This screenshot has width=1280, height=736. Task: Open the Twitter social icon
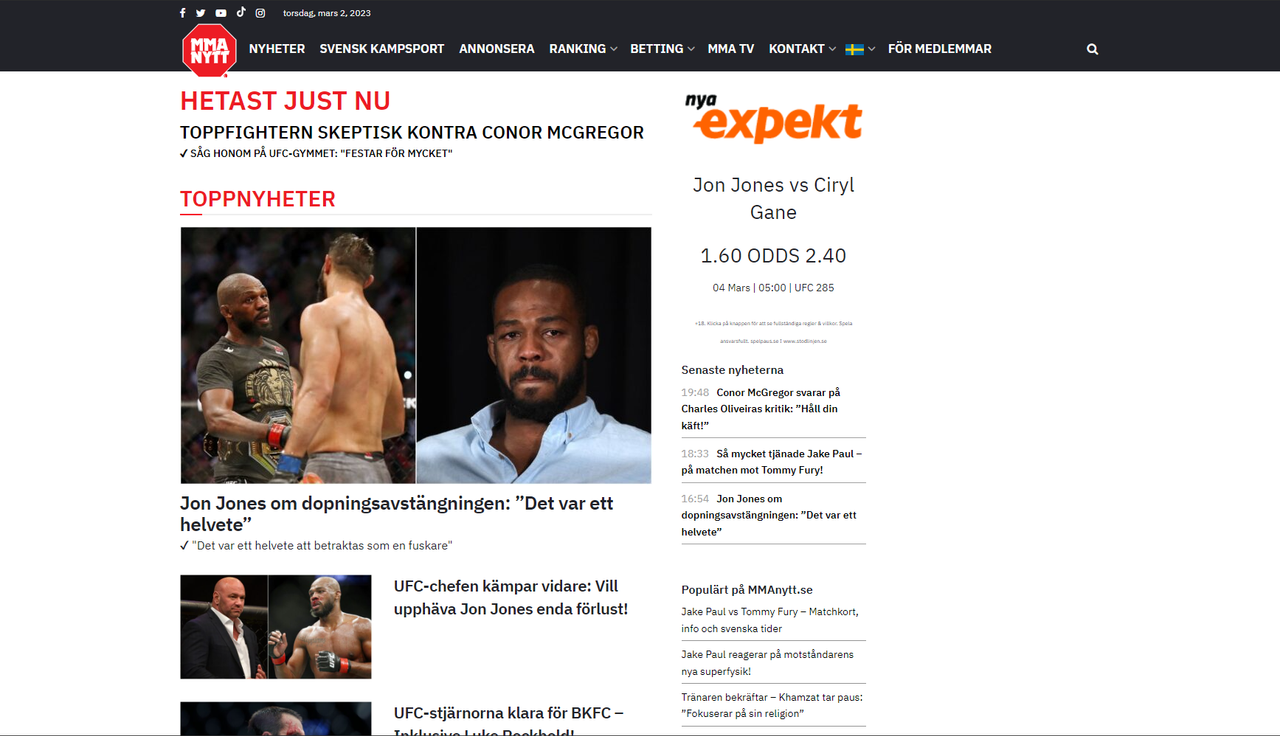click(200, 13)
